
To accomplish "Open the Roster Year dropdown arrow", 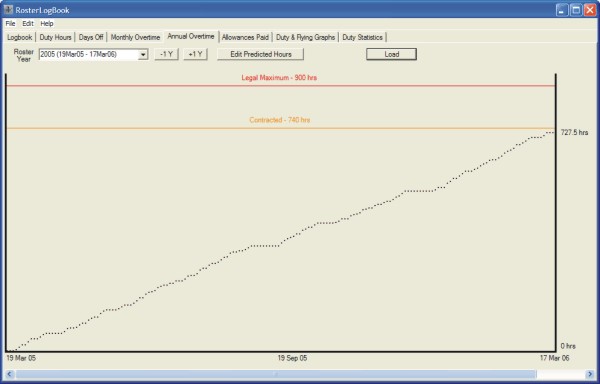I will click(143, 55).
